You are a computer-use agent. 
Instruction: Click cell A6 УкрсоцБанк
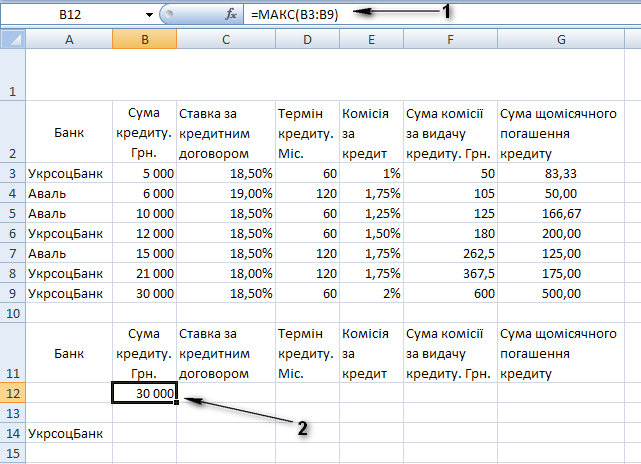point(69,233)
